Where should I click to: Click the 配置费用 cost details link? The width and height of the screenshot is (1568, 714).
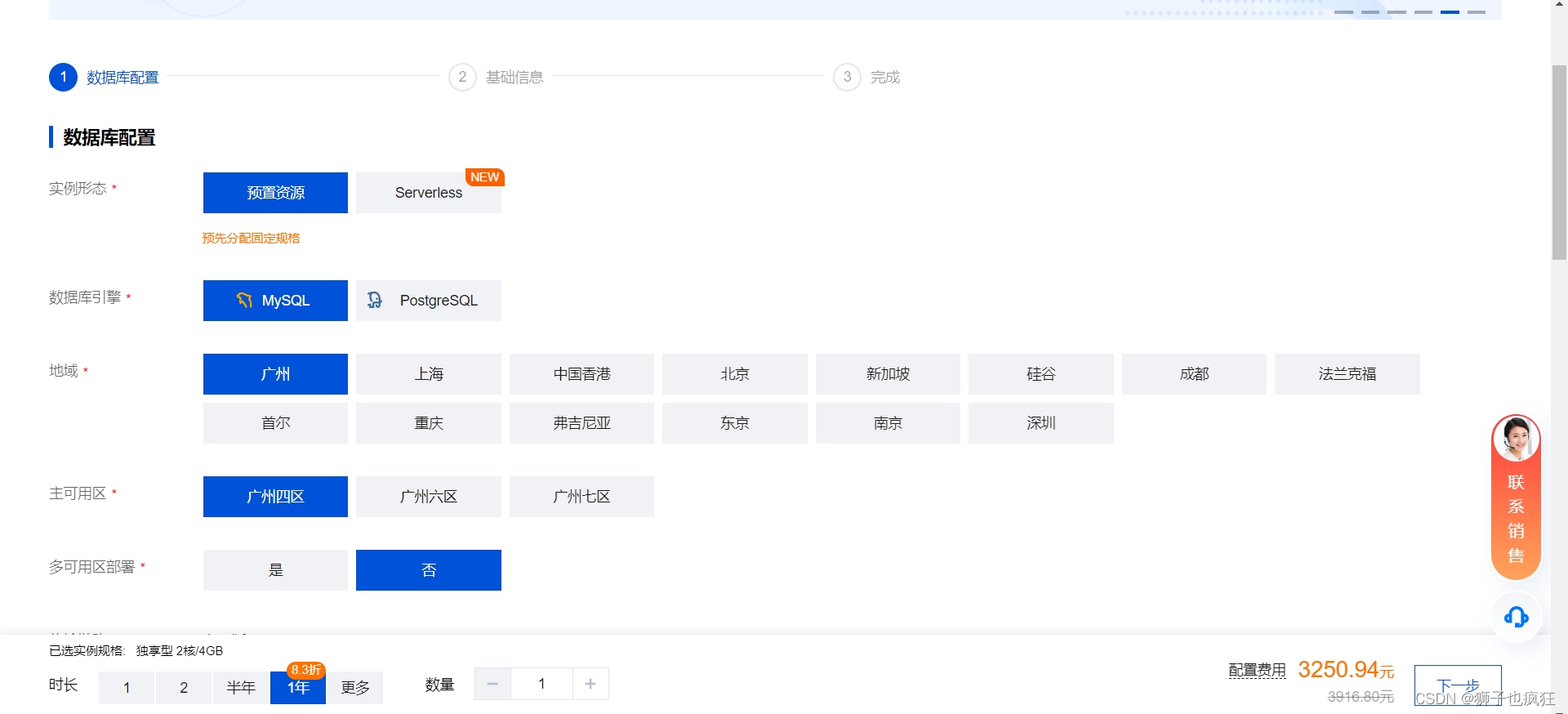tap(1257, 671)
